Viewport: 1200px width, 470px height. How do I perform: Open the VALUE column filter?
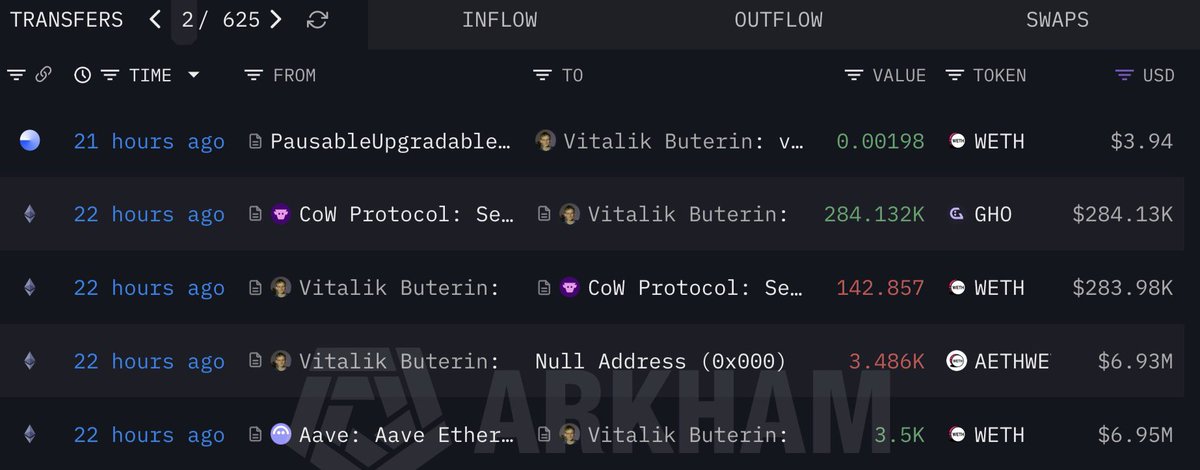point(854,75)
